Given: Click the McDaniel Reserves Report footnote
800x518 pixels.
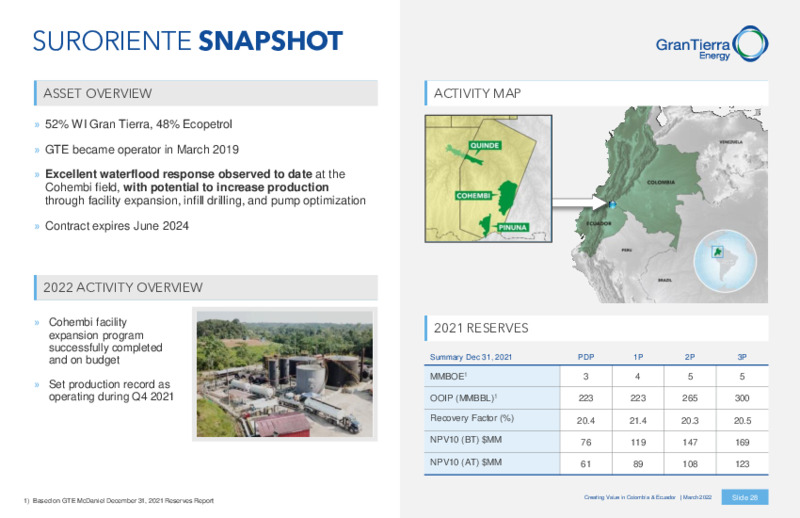Looking at the screenshot, I should (118, 501).
